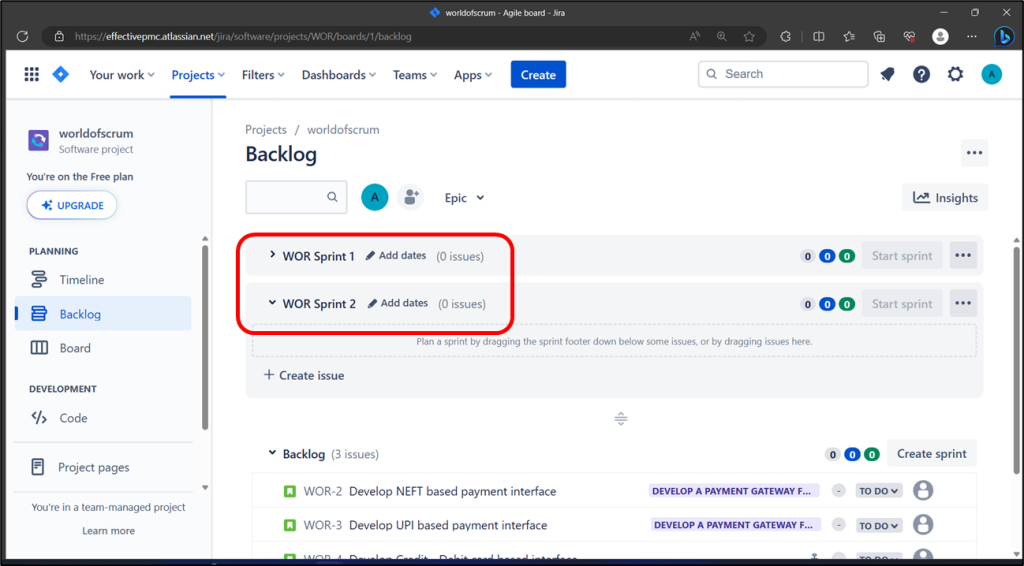Open Project pages in sidebar

(103, 467)
